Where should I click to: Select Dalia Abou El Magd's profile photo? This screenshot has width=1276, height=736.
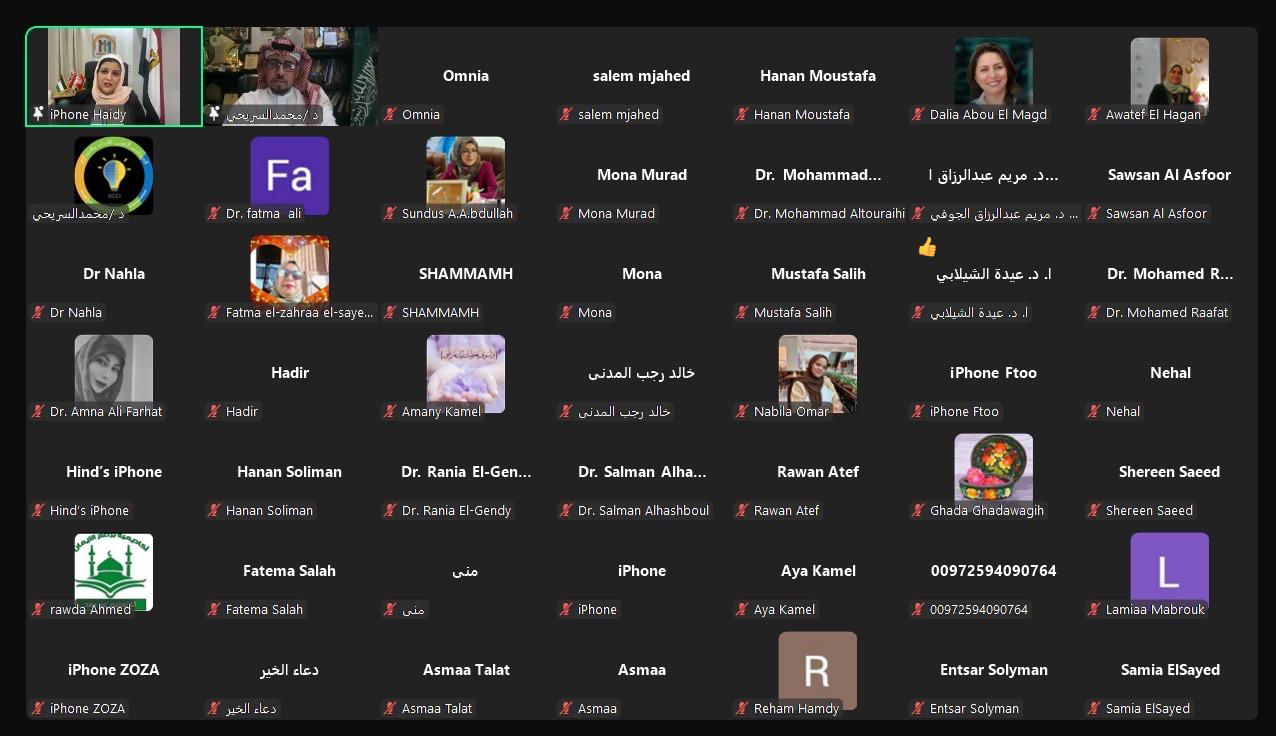pyautogui.click(x=993, y=70)
